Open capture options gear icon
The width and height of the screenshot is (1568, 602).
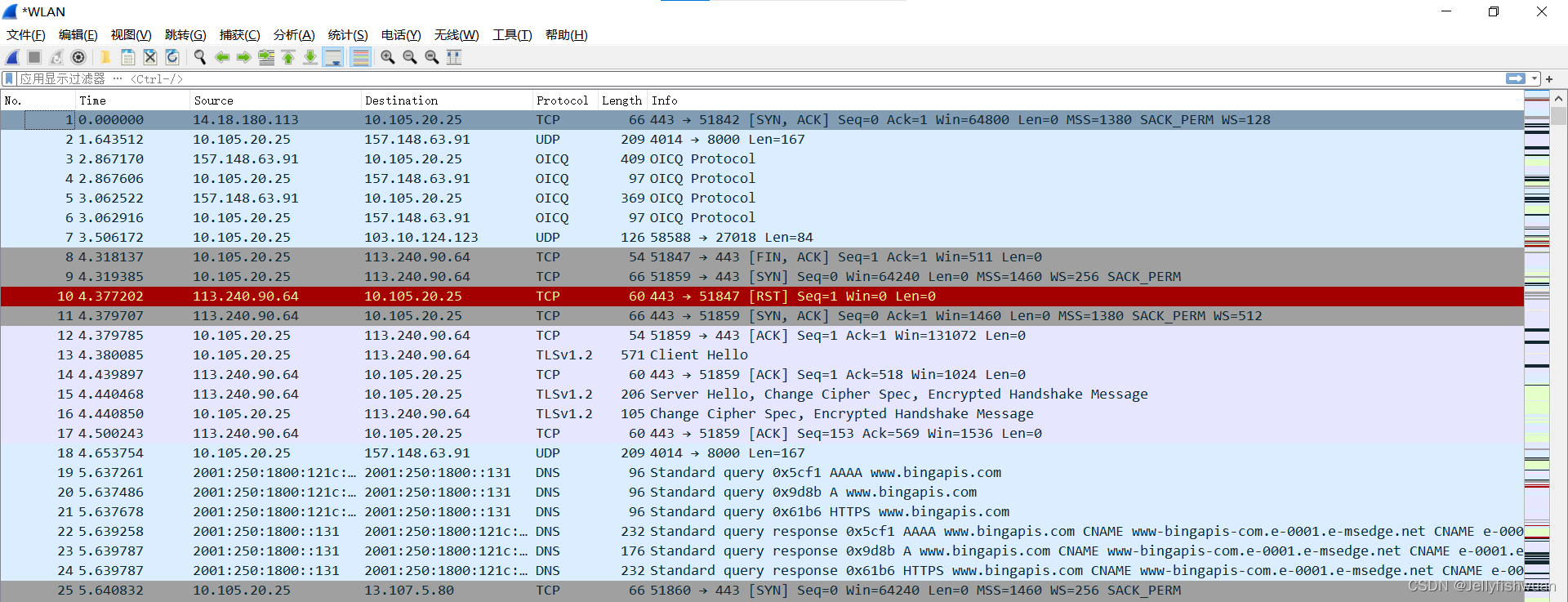tap(78, 57)
